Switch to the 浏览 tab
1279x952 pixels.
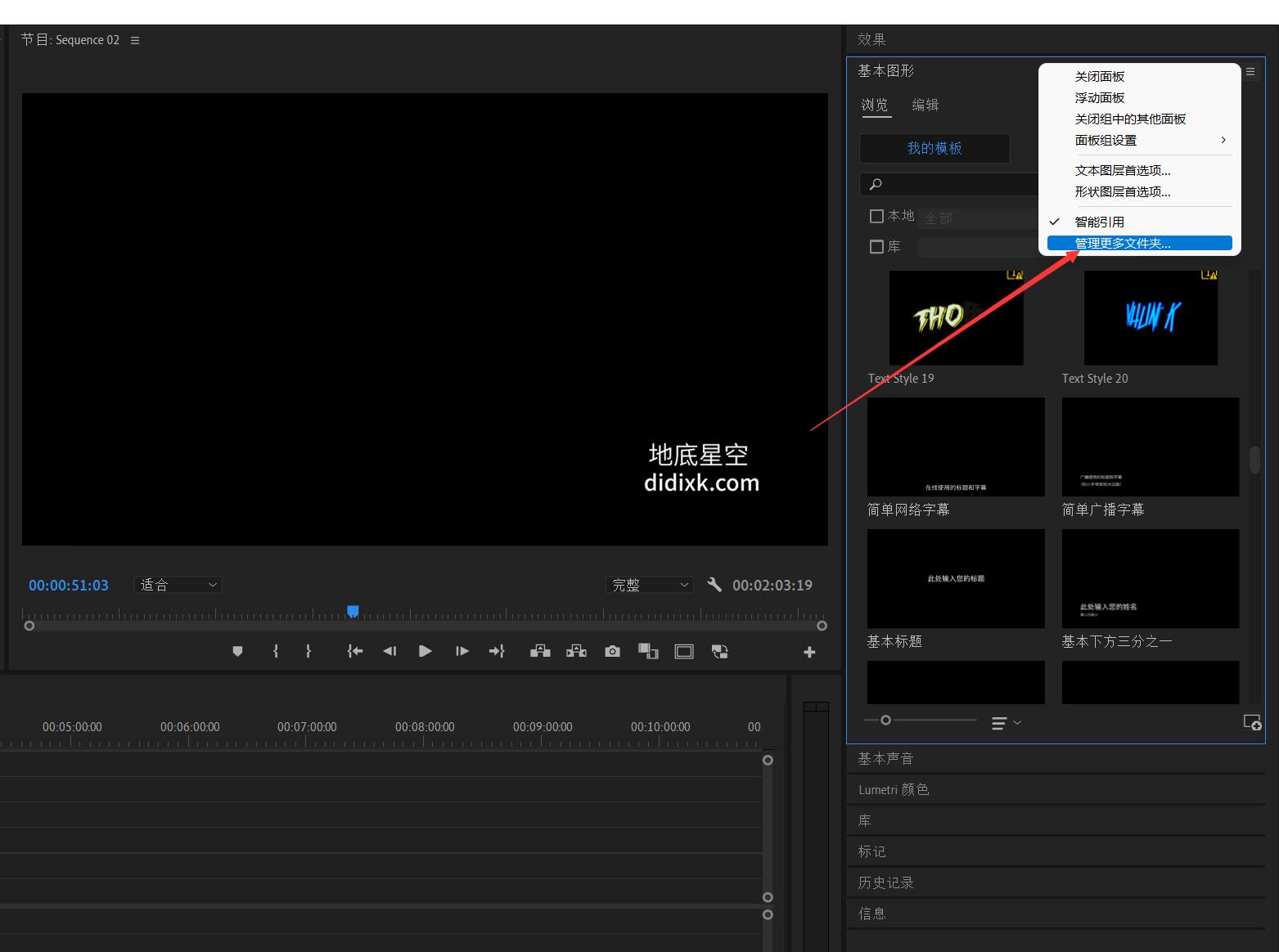click(875, 105)
